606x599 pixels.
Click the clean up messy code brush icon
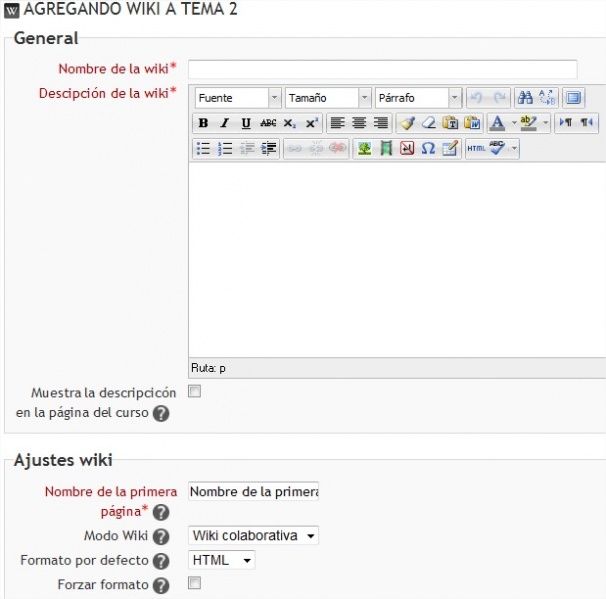pyautogui.click(x=407, y=123)
